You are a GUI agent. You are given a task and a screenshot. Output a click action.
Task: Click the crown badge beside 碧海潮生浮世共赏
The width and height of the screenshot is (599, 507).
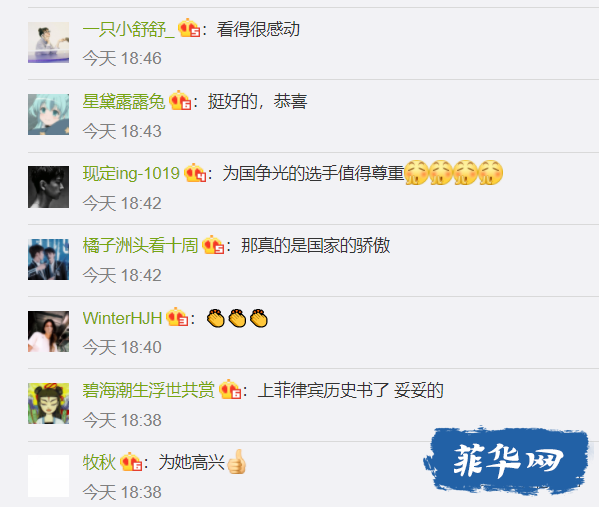[x=230, y=389]
